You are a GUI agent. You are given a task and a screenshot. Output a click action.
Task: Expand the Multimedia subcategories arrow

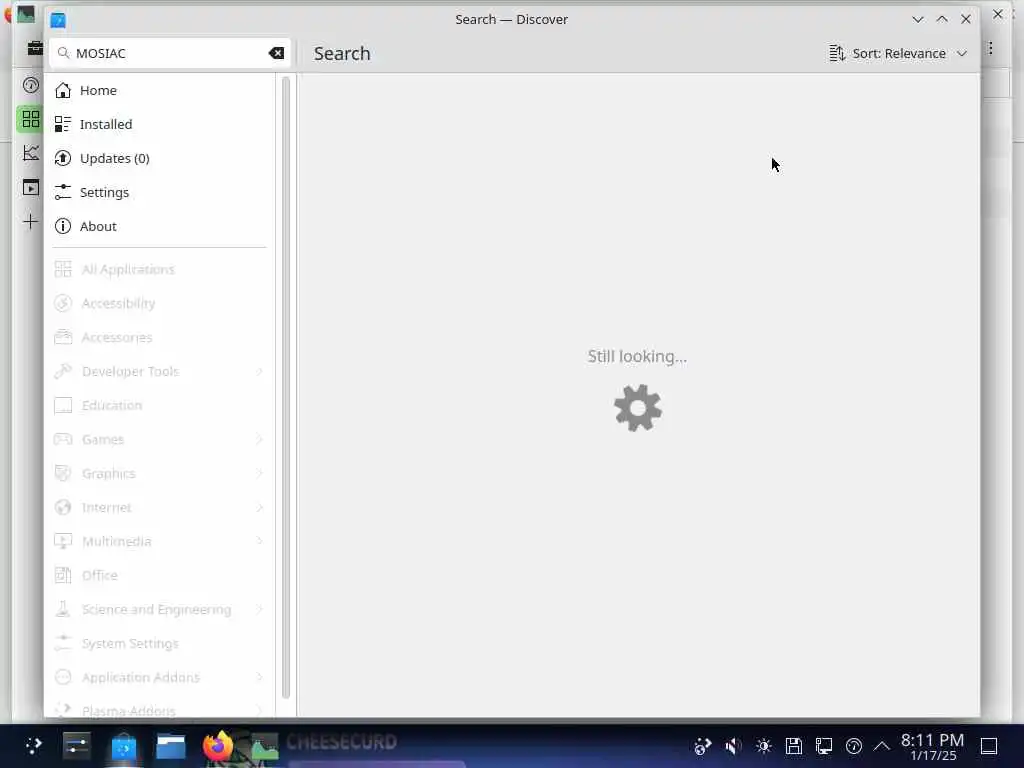[x=259, y=541]
